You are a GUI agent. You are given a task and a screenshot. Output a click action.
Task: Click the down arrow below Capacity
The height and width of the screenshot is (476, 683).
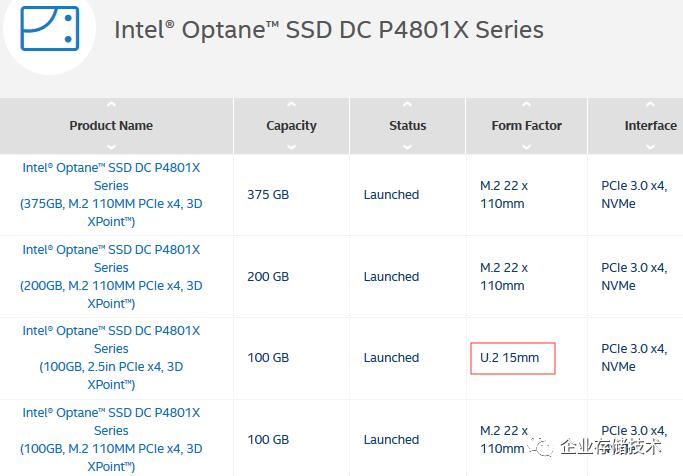(291, 146)
